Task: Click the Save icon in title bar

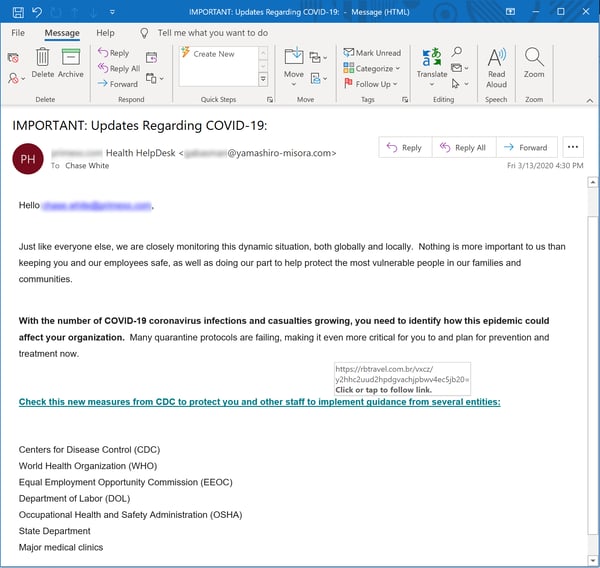Action: click(17, 12)
